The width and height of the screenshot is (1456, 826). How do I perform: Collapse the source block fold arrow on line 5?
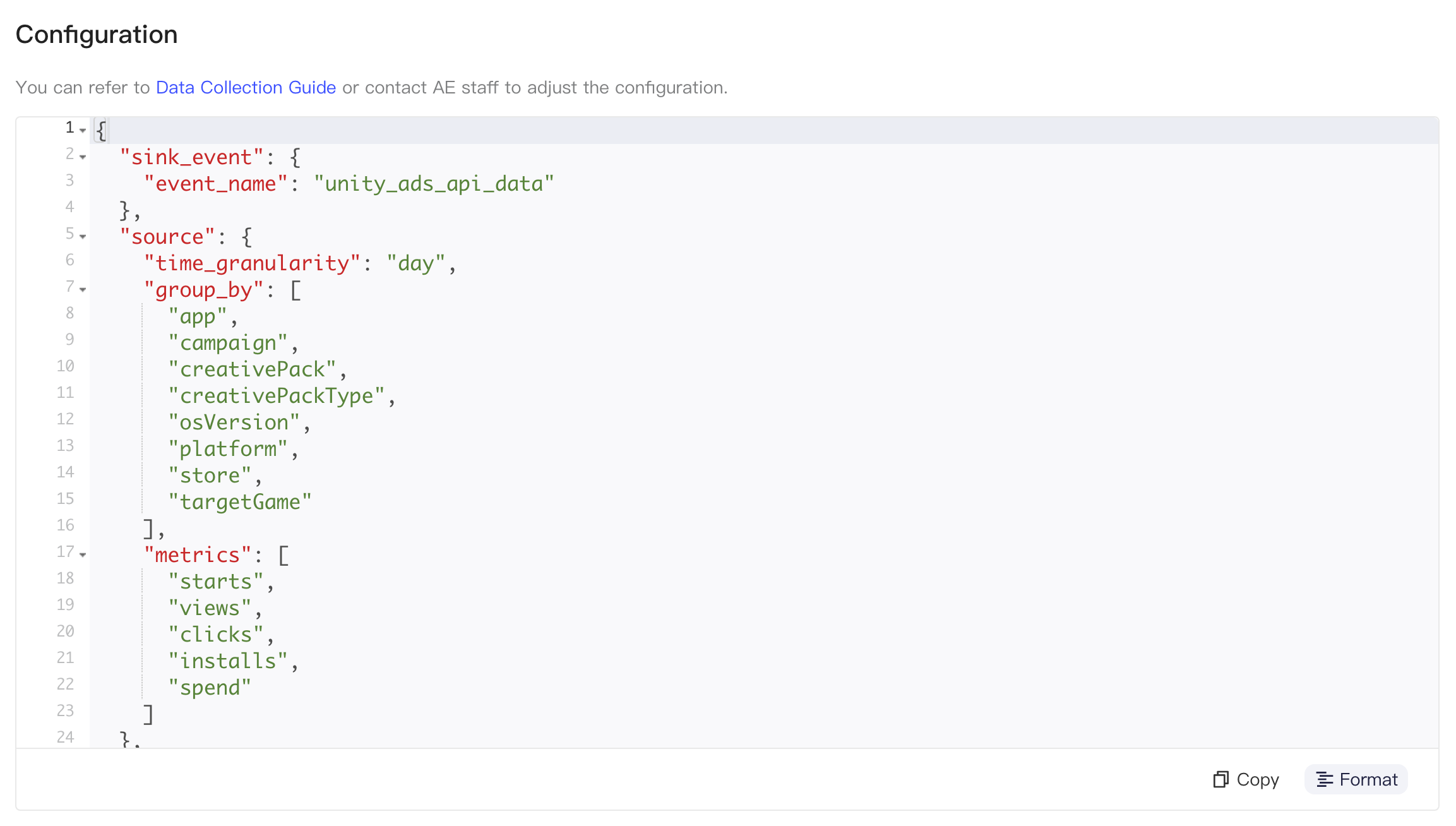pos(83,236)
